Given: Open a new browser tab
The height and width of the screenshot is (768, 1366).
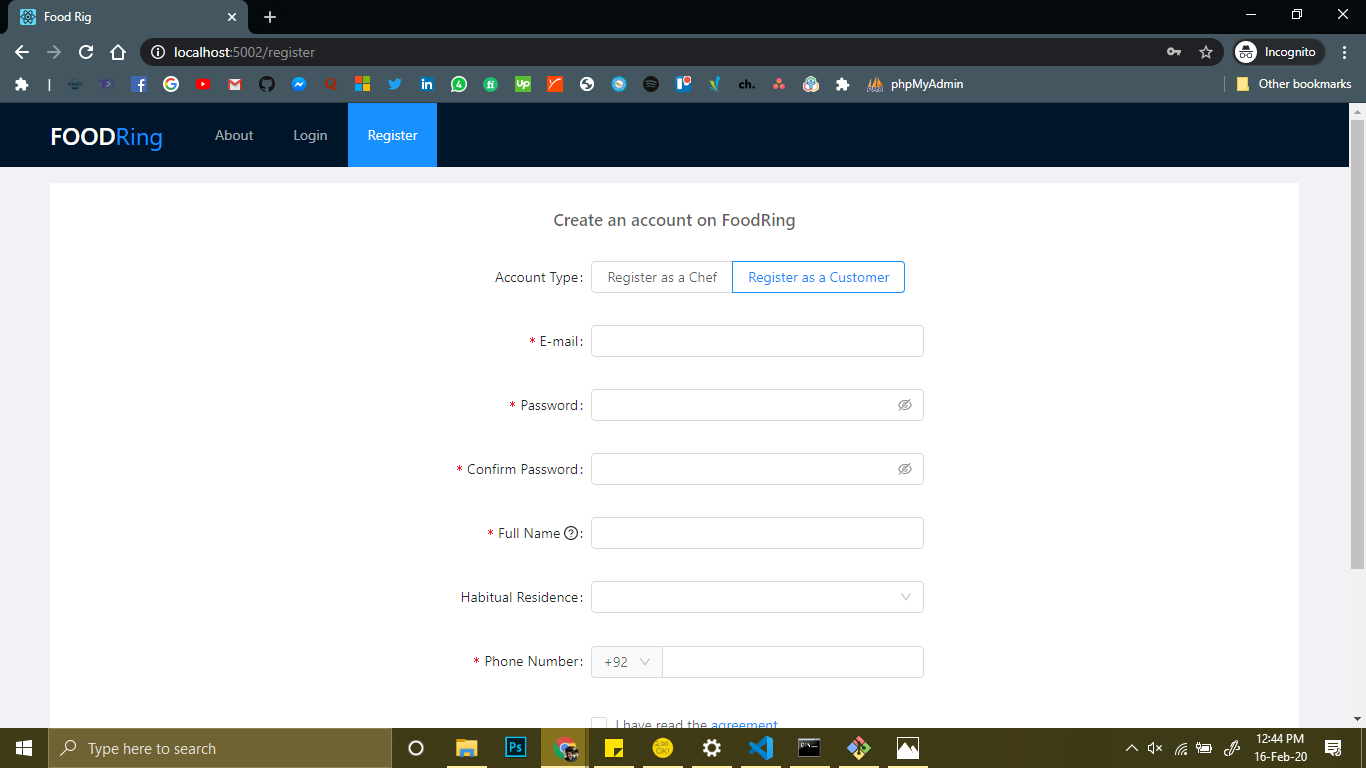Looking at the screenshot, I should tap(270, 17).
